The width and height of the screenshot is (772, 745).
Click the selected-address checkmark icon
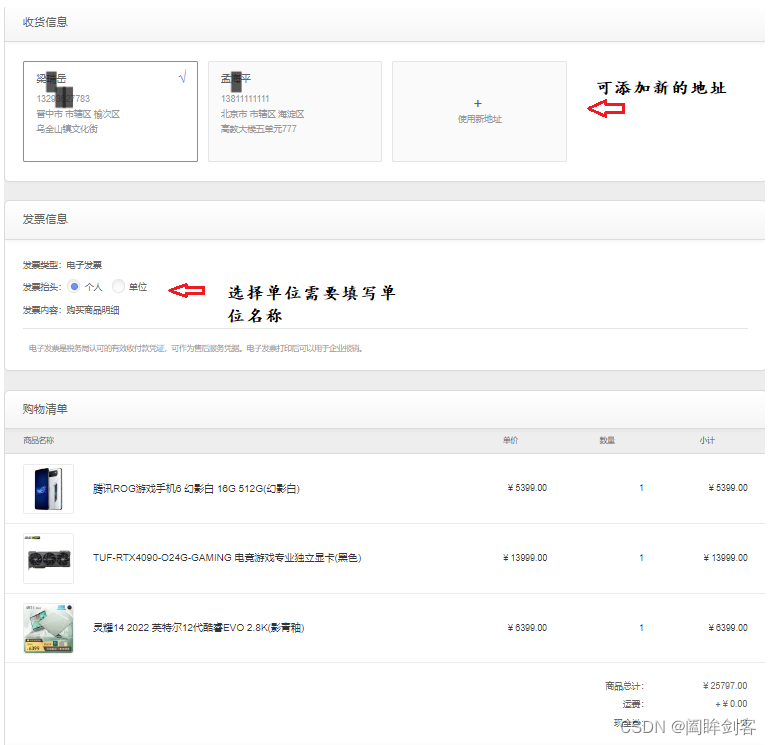click(183, 77)
